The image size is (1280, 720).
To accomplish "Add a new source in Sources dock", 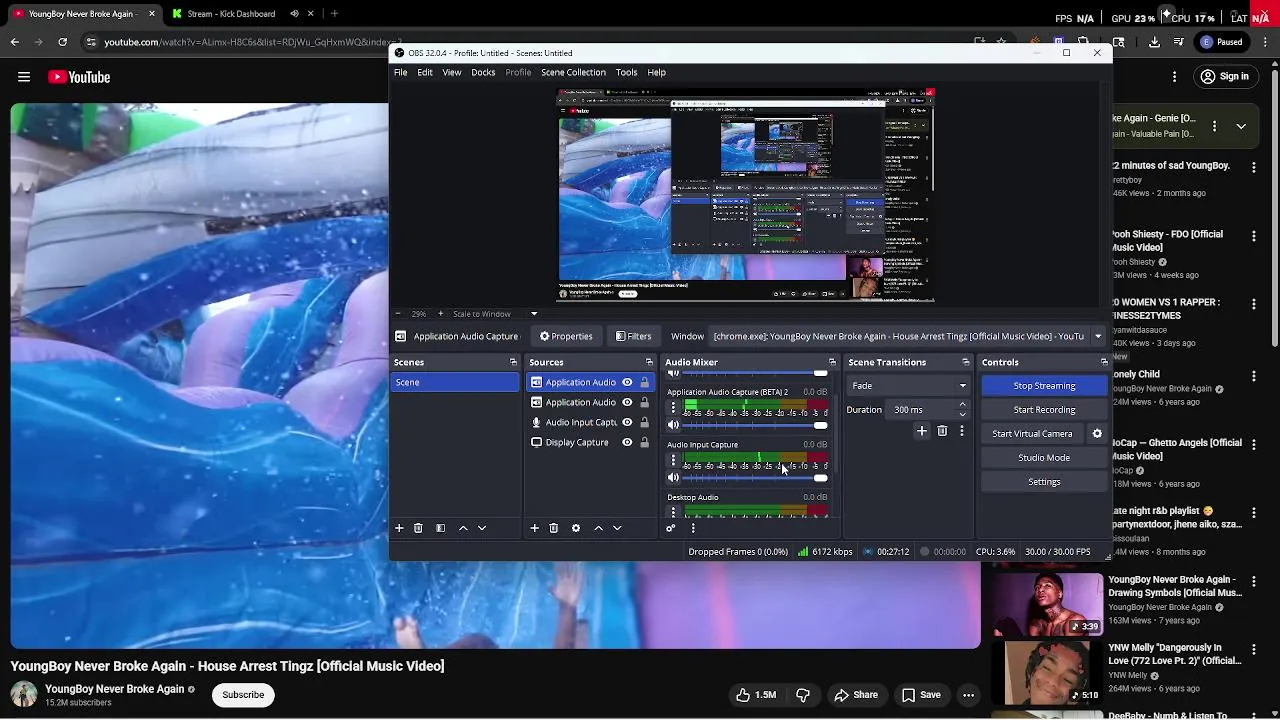I will point(534,528).
